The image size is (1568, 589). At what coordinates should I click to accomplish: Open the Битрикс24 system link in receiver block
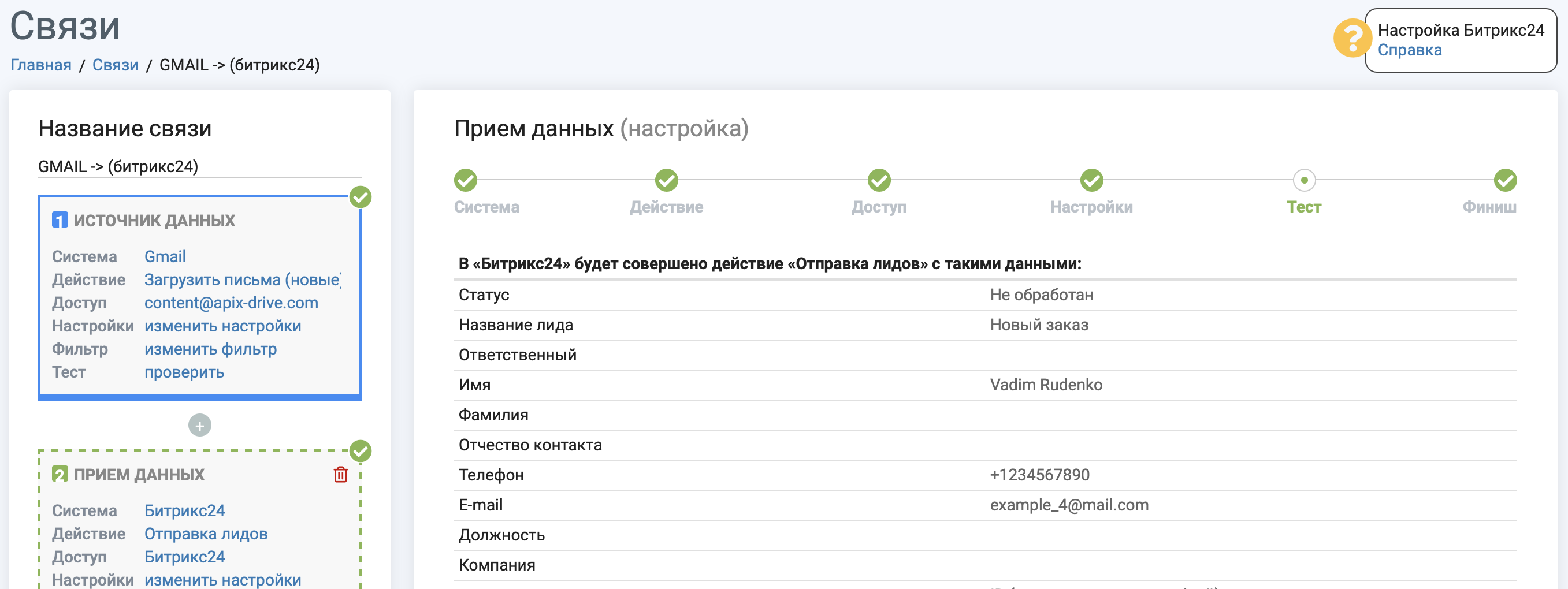point(184,511)
